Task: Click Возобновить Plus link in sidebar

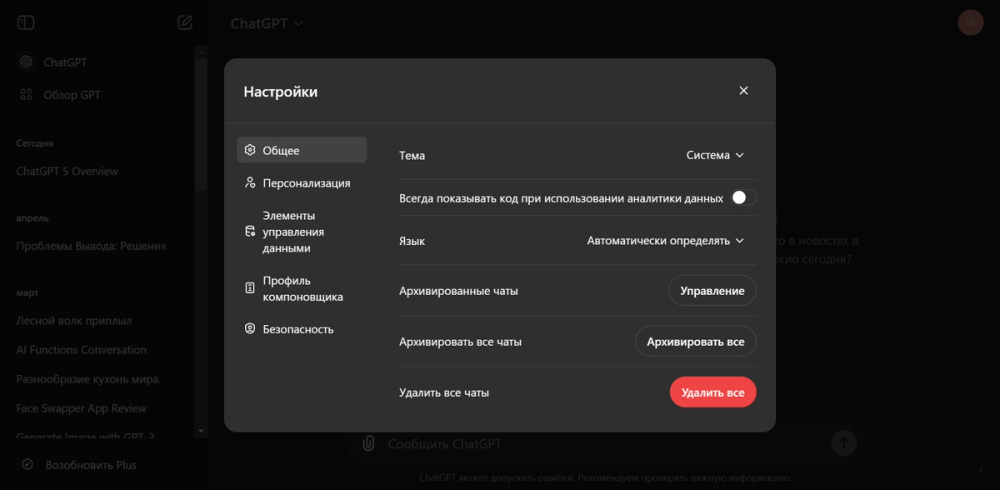Action: pos(91,465)
